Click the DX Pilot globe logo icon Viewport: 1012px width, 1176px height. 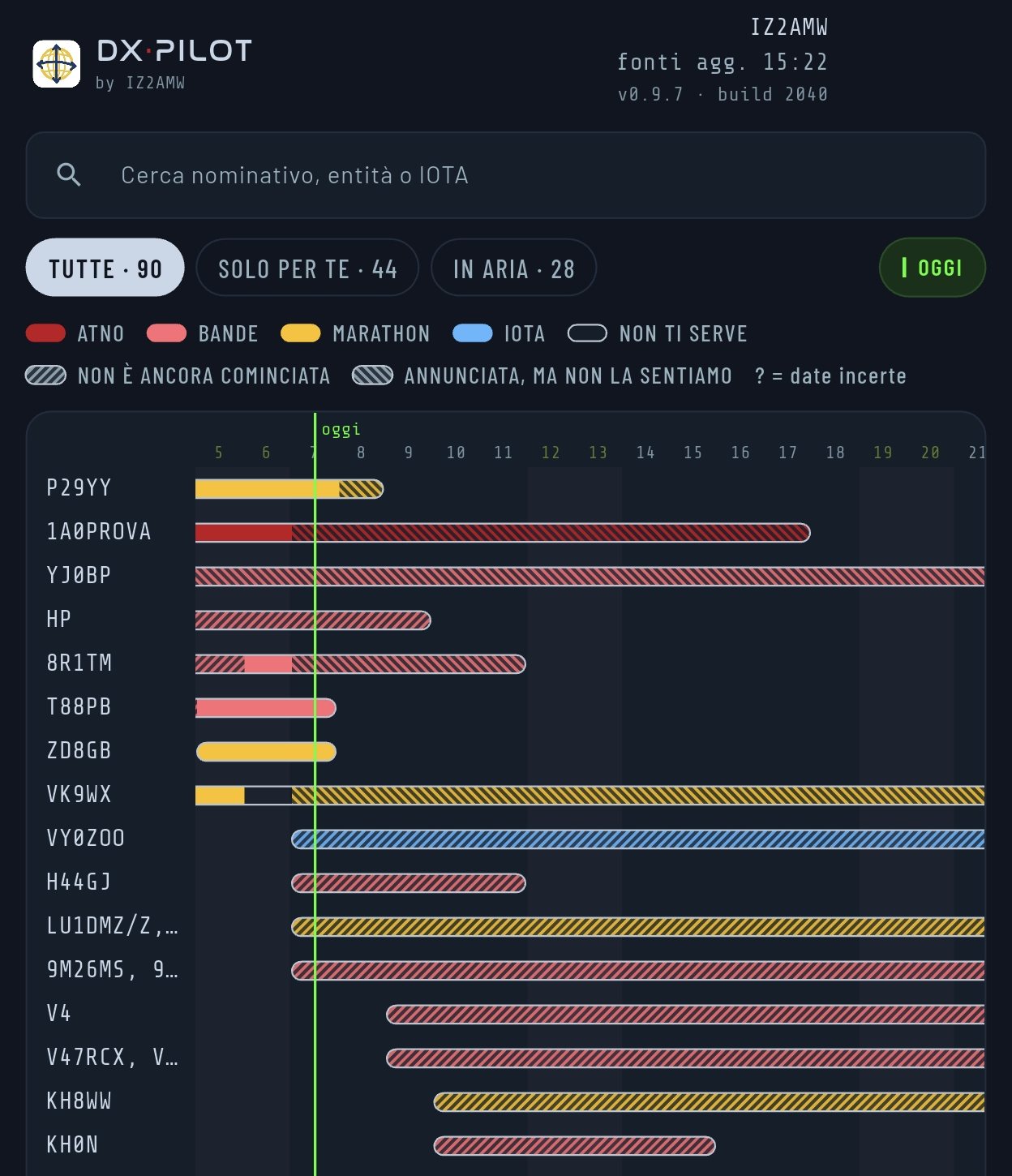coord(57,63)
